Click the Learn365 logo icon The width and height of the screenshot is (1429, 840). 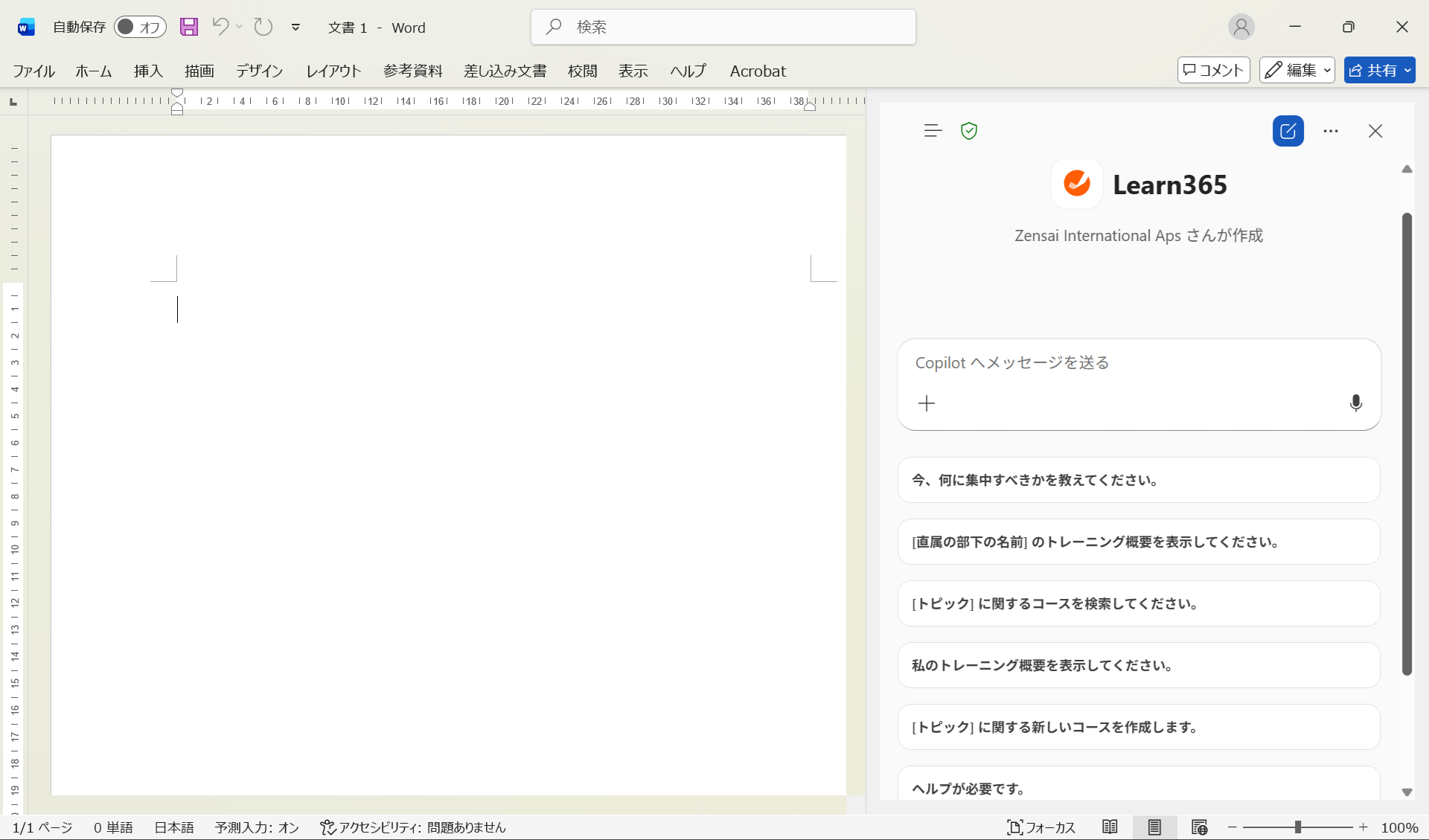click(1076, 183)
